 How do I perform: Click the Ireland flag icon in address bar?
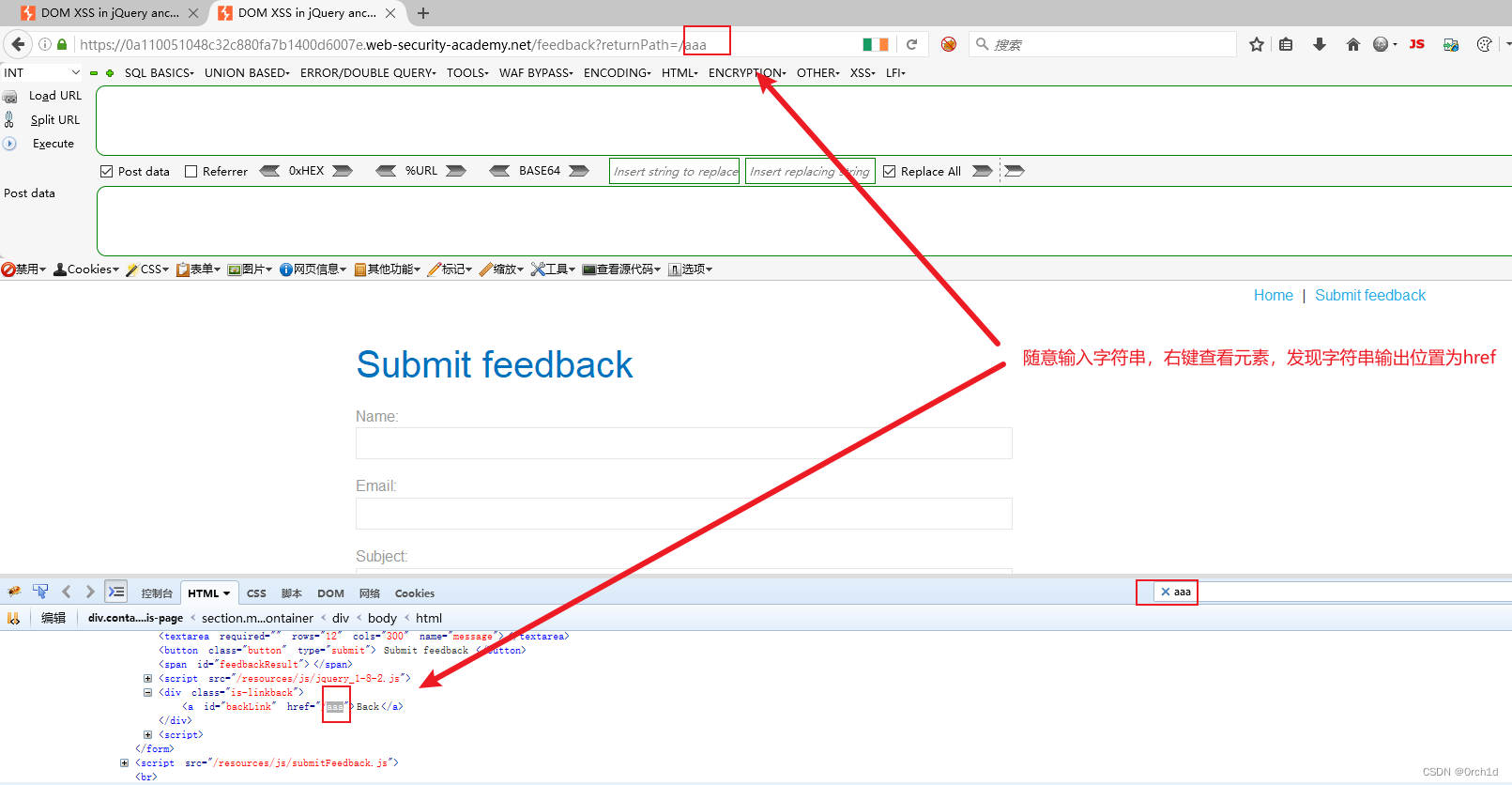tap(876, 44)
